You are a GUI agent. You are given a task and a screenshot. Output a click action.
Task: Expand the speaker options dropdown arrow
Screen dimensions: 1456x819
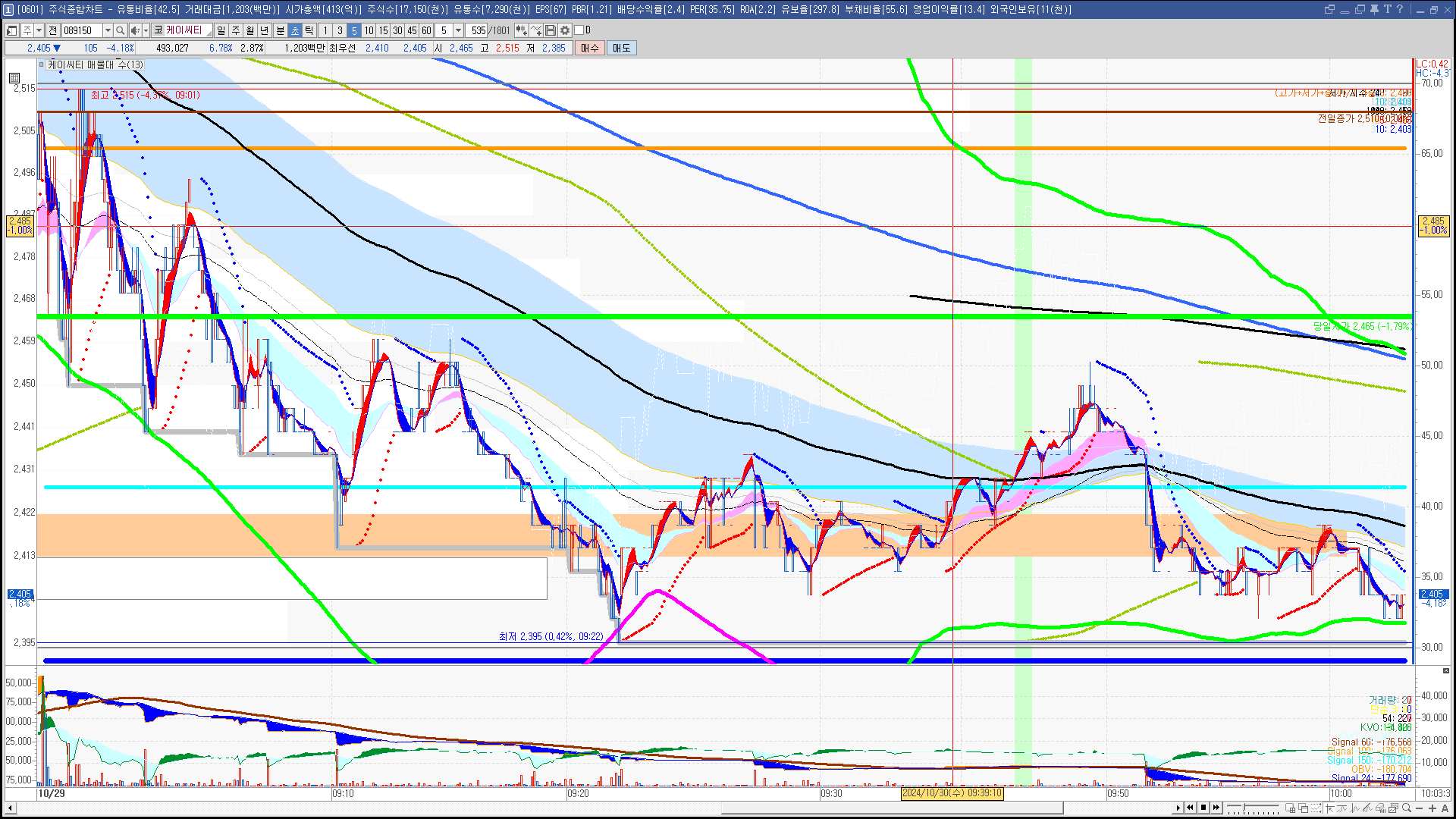pos(146,30)
